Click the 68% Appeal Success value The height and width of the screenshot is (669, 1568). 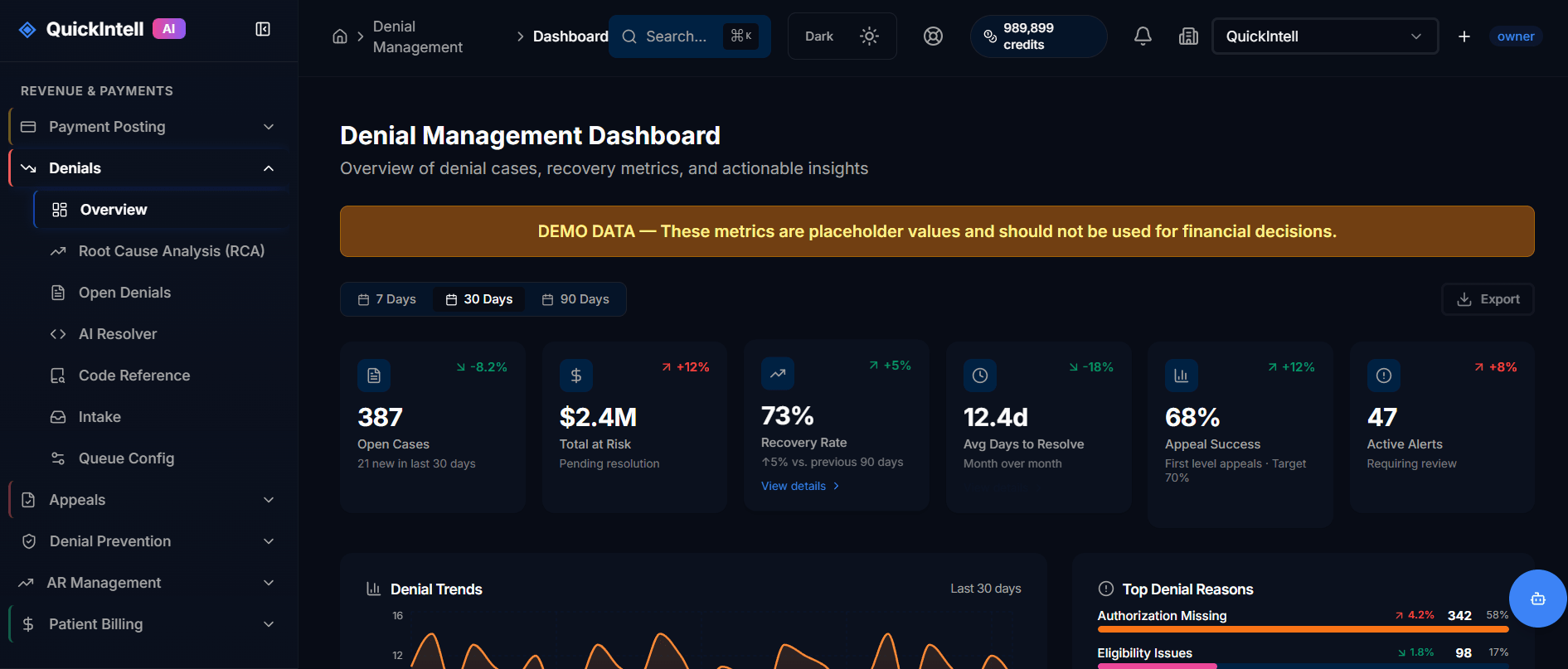point(1192,417)
